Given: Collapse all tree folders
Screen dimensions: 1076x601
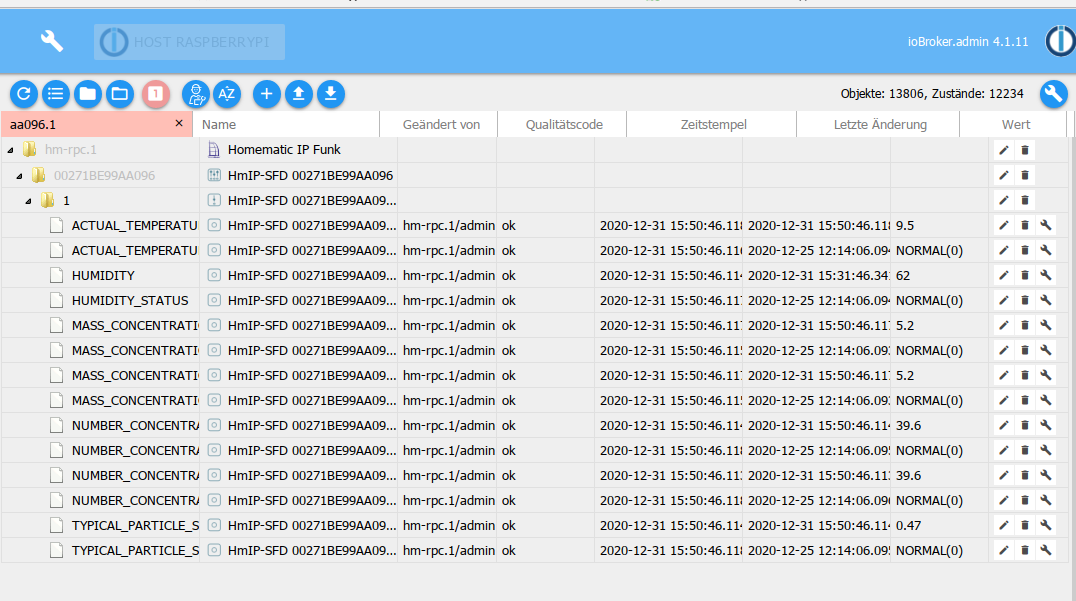Looking at the screenshot, I should point(88,94).
